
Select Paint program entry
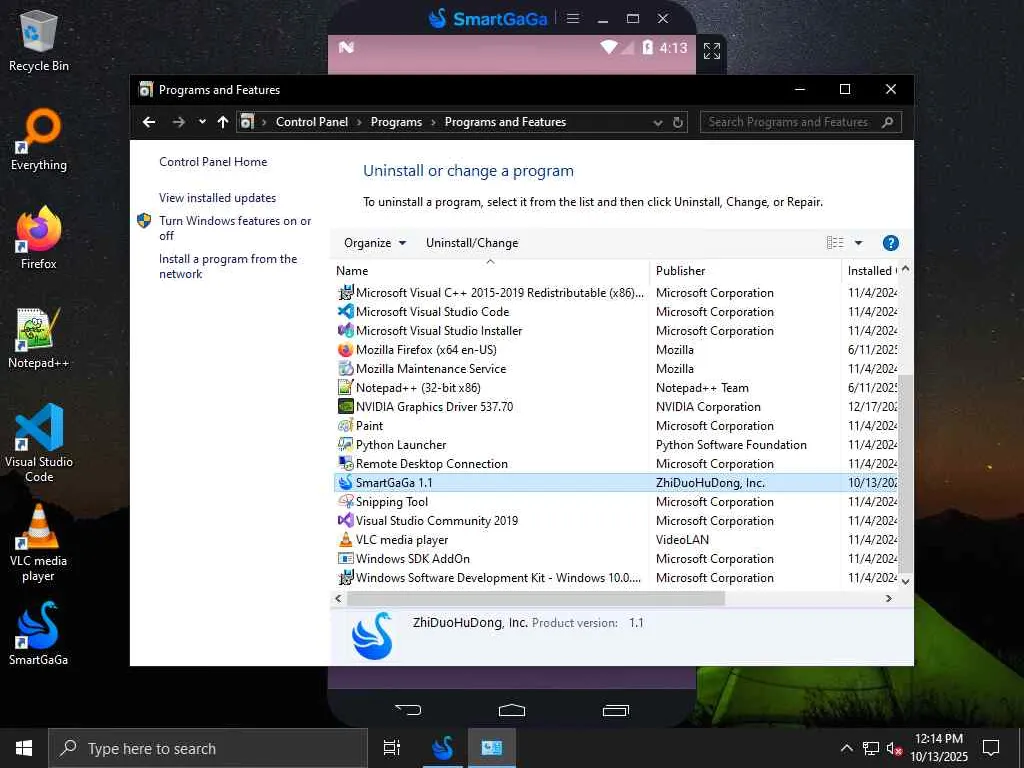pos(369,426)
